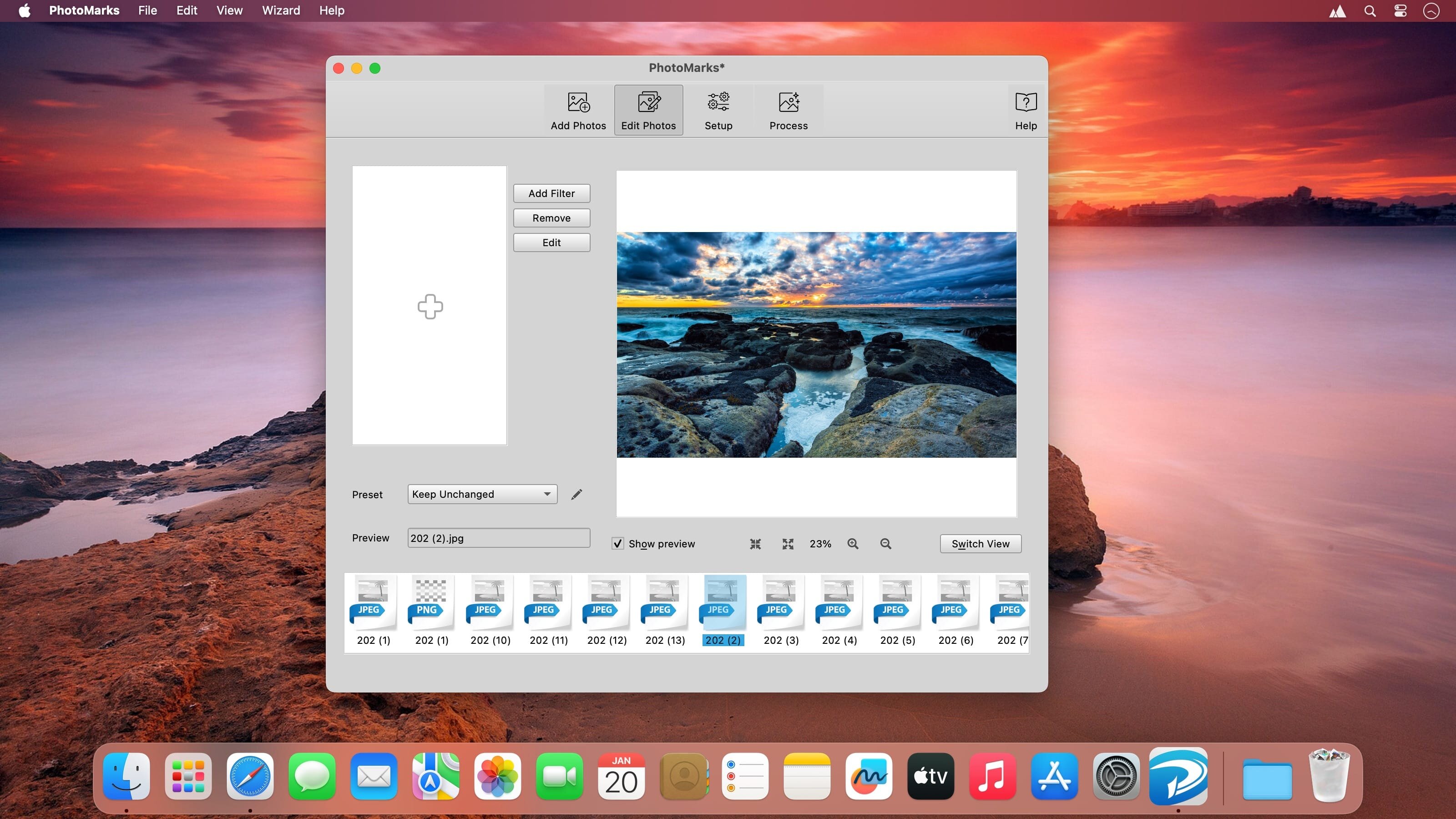The image size is (1456, 819).
Task: Fit the preview image to the window
Action: [755, 544]
